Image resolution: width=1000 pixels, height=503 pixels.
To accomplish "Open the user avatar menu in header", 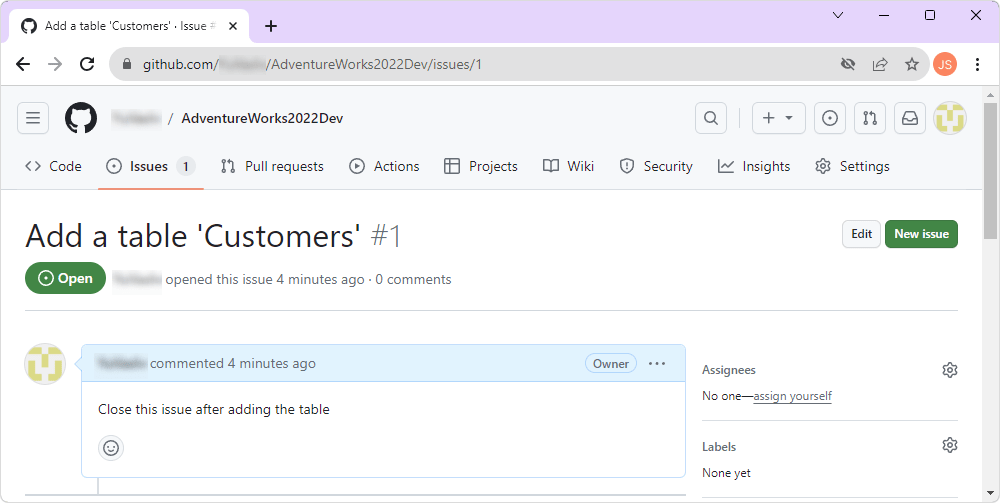I will [x=950, y=118].
